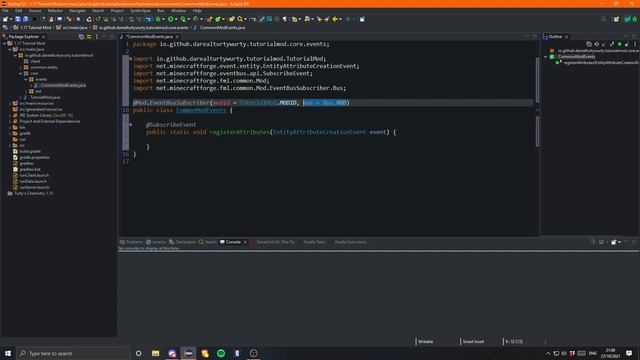
Task: Close the Console tab
Action: (x=245, y=242)
